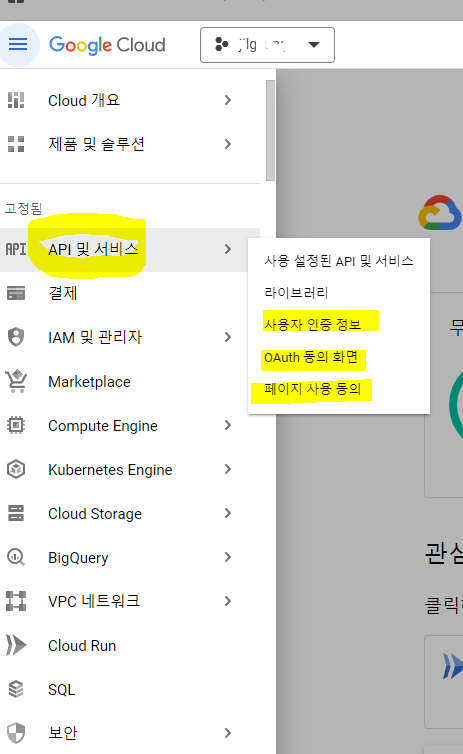Click the 결제 billing card icon
463x754 pixels.
[x=16, y=293]
